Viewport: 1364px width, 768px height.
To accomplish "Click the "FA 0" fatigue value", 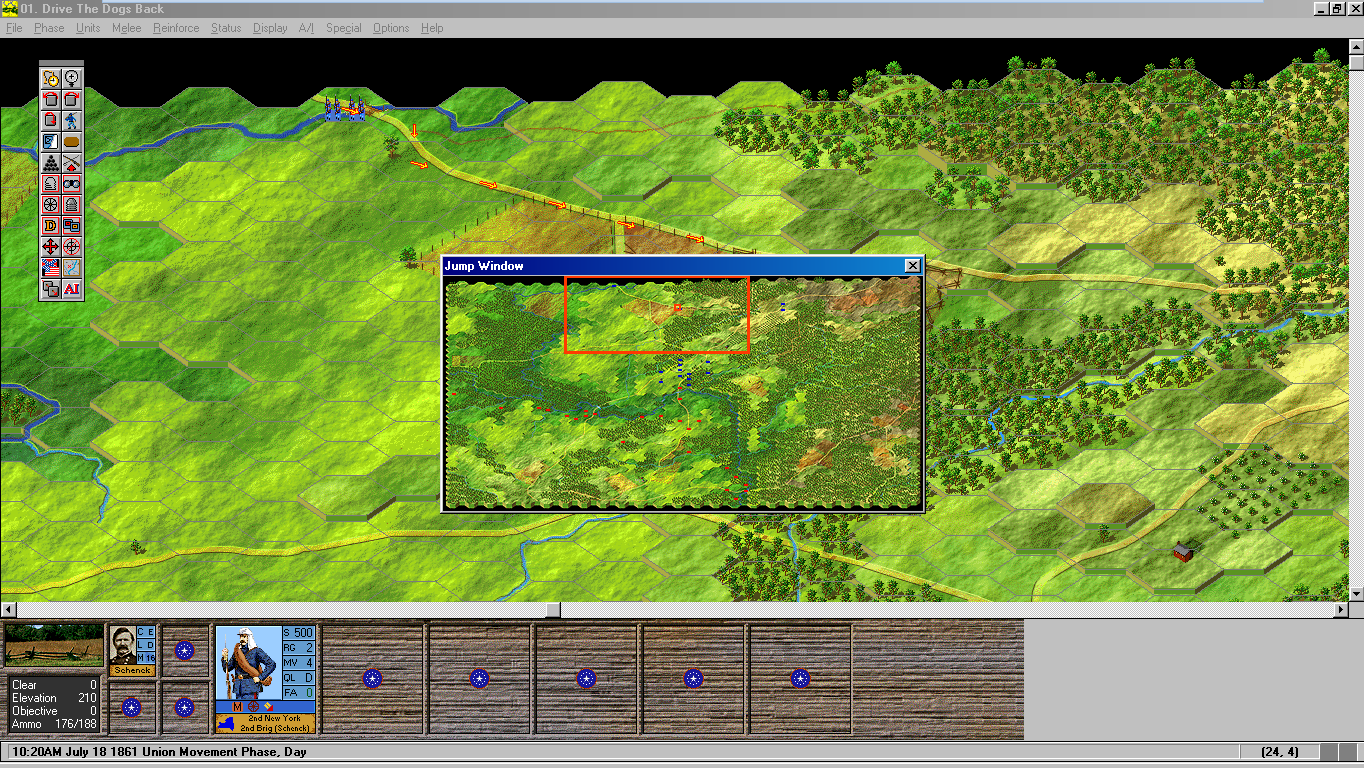I will [x=299, y=692].
